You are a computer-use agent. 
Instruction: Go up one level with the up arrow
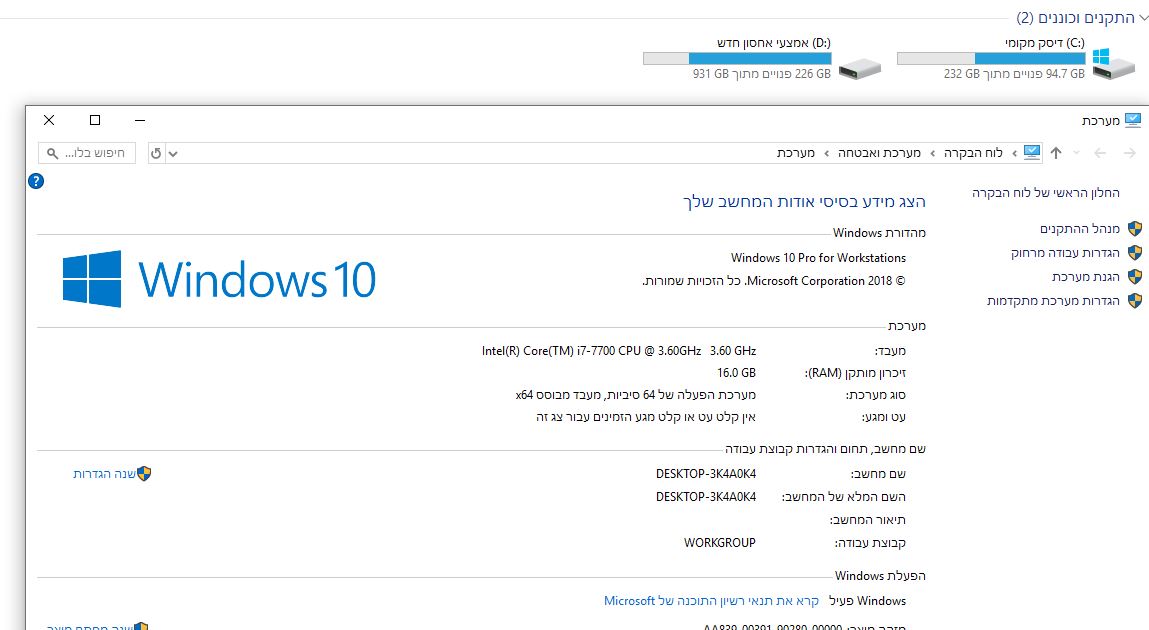[1056, 153]
